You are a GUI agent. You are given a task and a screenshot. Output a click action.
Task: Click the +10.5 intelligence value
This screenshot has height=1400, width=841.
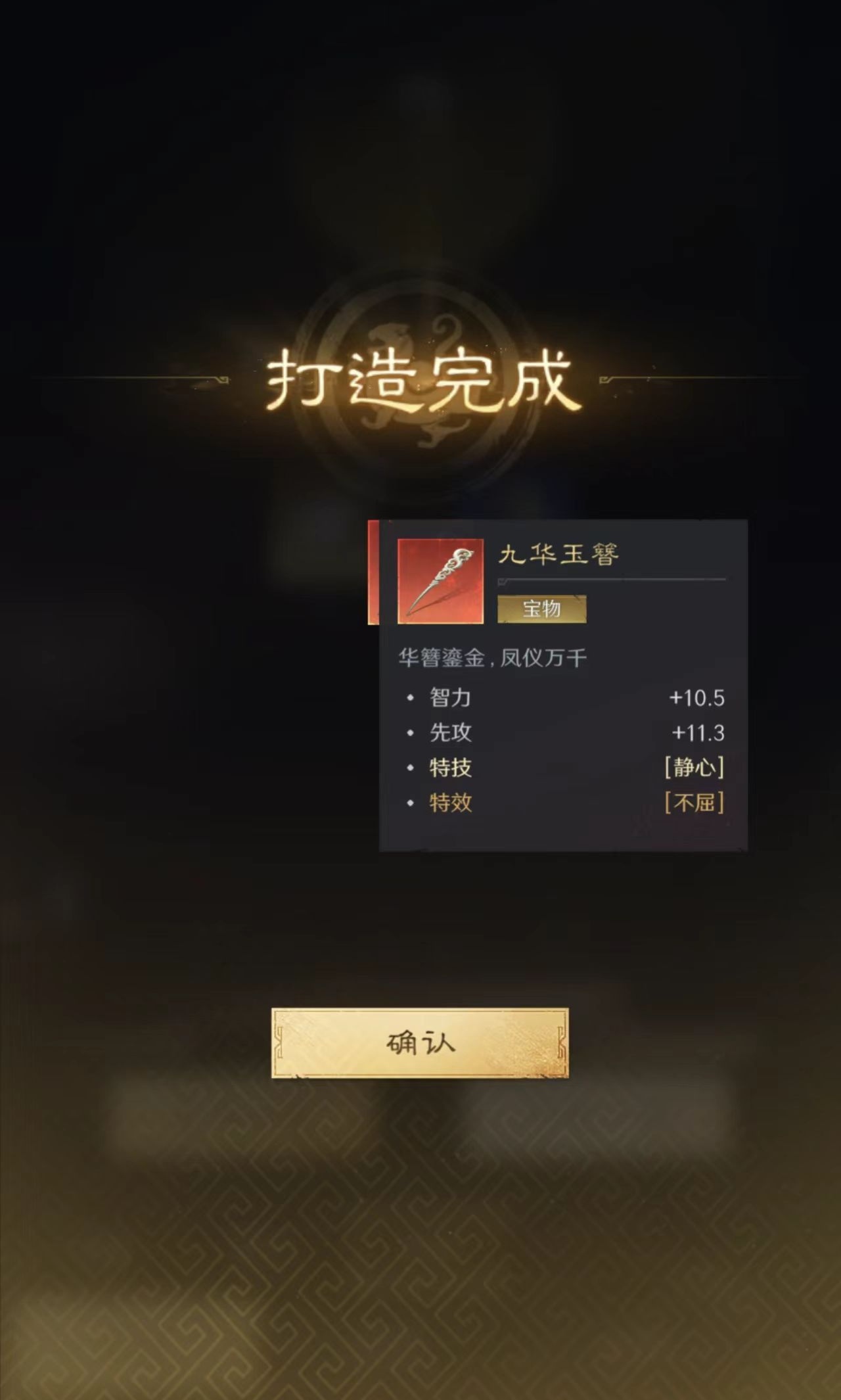pyautogui.click(x=696, y=697)
